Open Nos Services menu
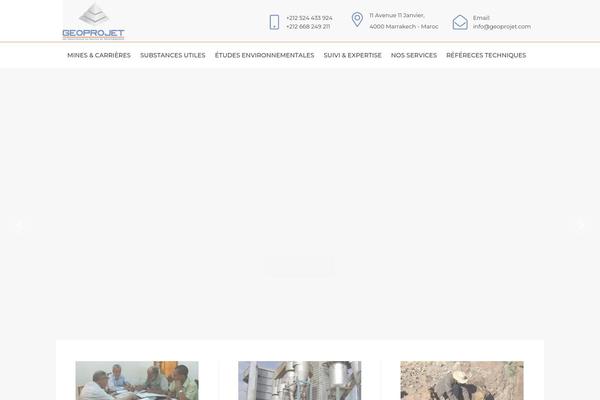The height and width of the screenshot is (400, 600). [x=414, y=55]
